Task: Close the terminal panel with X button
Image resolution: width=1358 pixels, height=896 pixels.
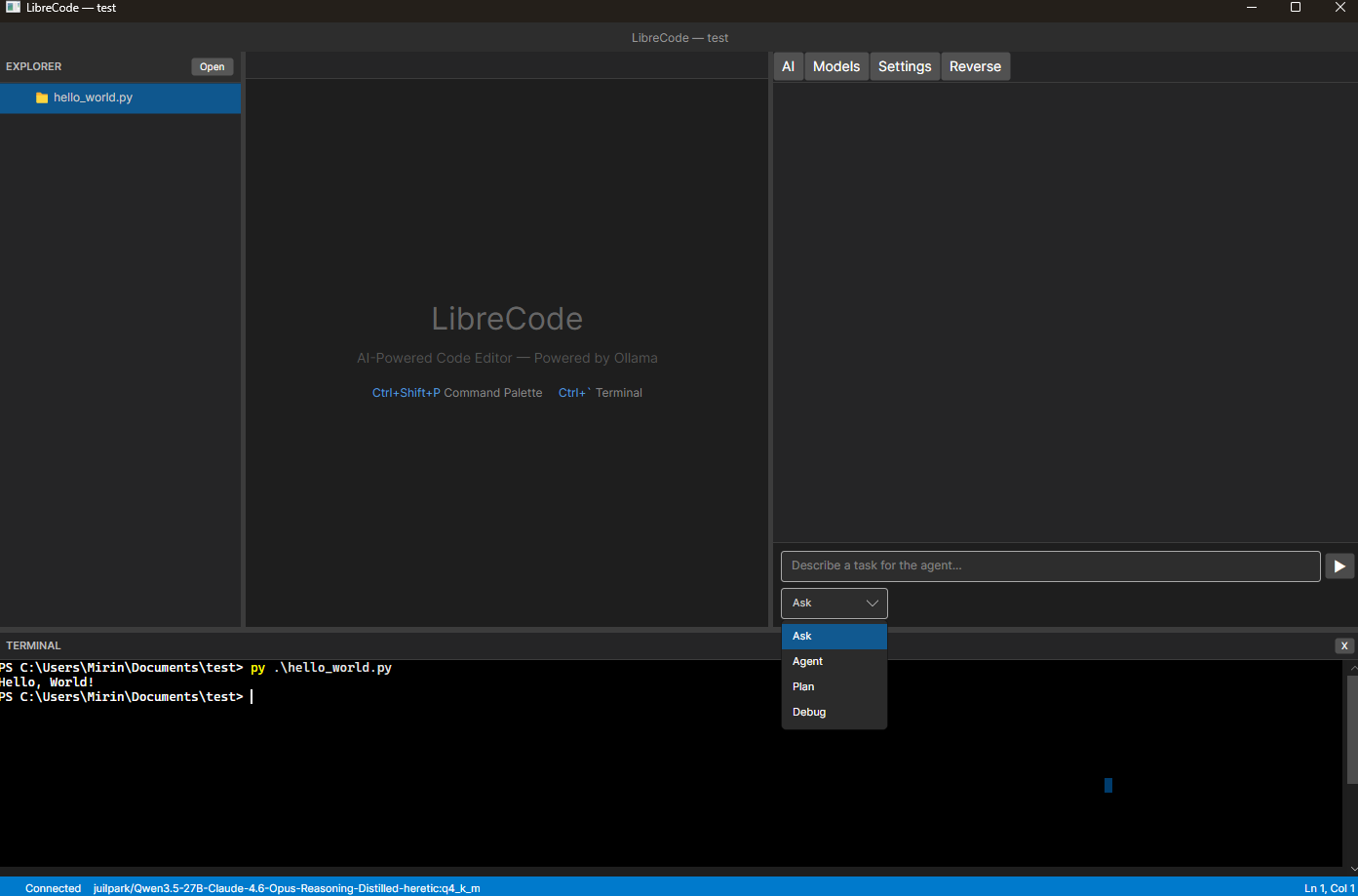Action: [1344, 645]
